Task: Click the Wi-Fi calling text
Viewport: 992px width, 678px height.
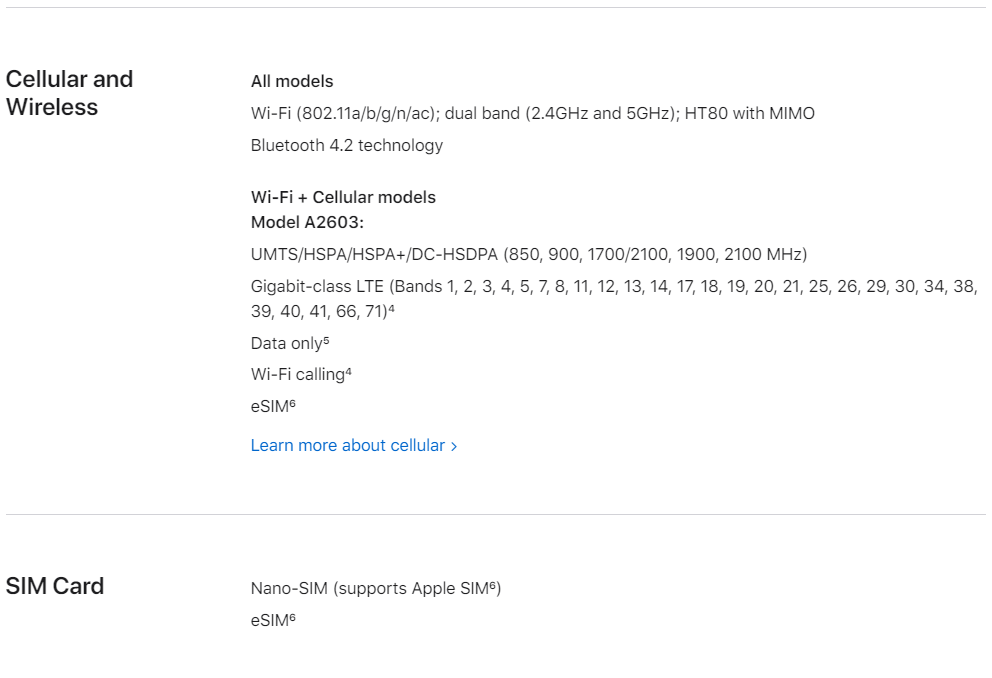Action: (x=297, y=374)
